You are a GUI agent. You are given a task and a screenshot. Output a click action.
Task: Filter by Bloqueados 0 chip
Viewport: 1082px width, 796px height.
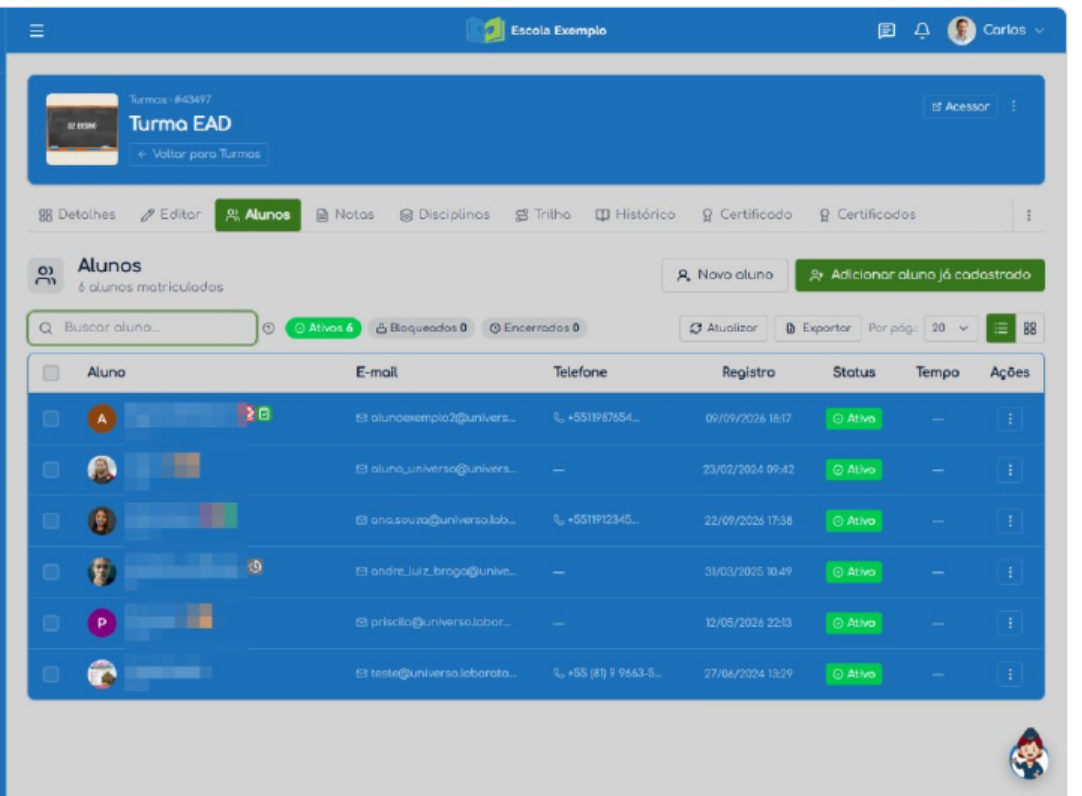[x=422, y=328]
